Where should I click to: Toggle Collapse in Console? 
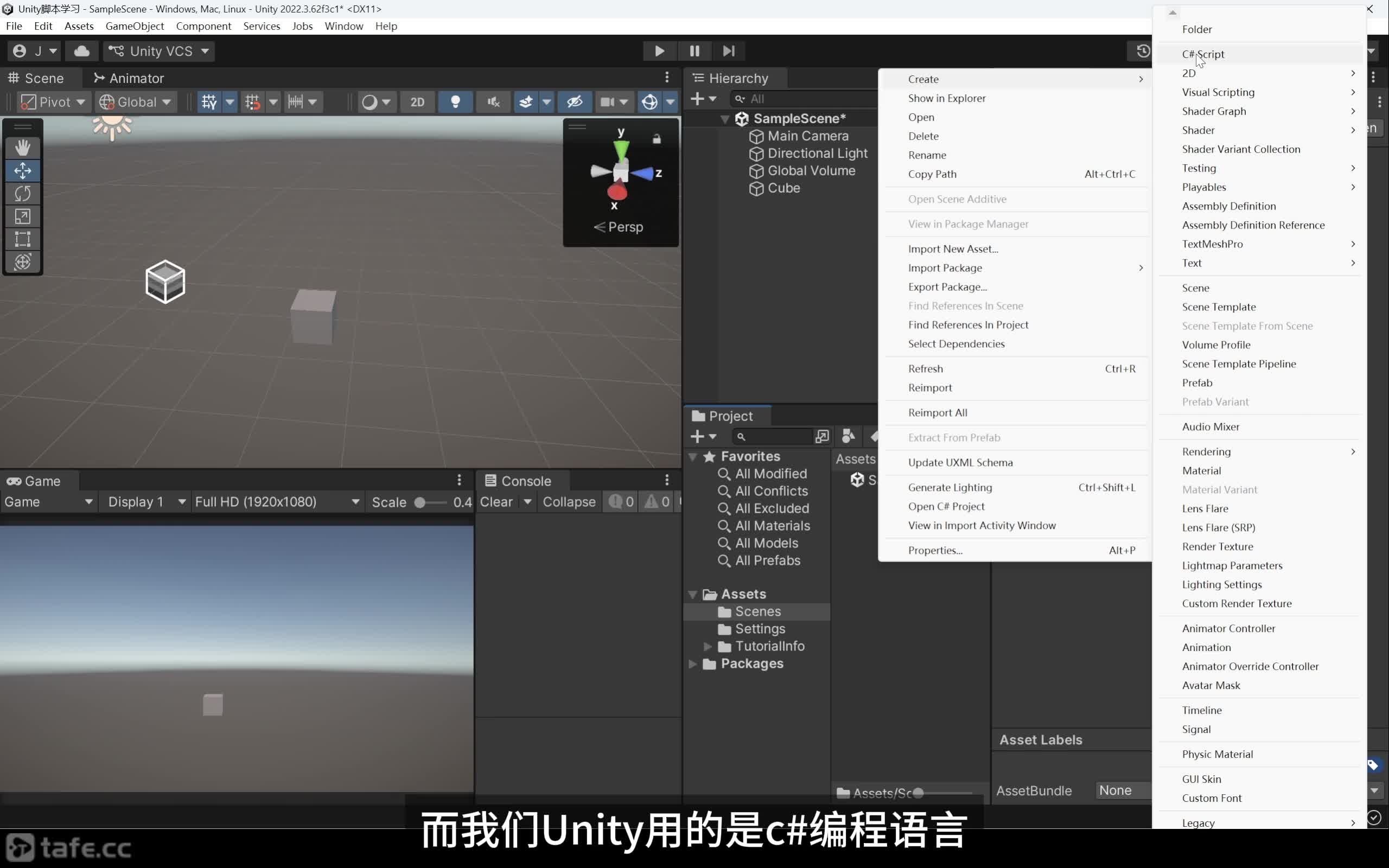[569, 502]
